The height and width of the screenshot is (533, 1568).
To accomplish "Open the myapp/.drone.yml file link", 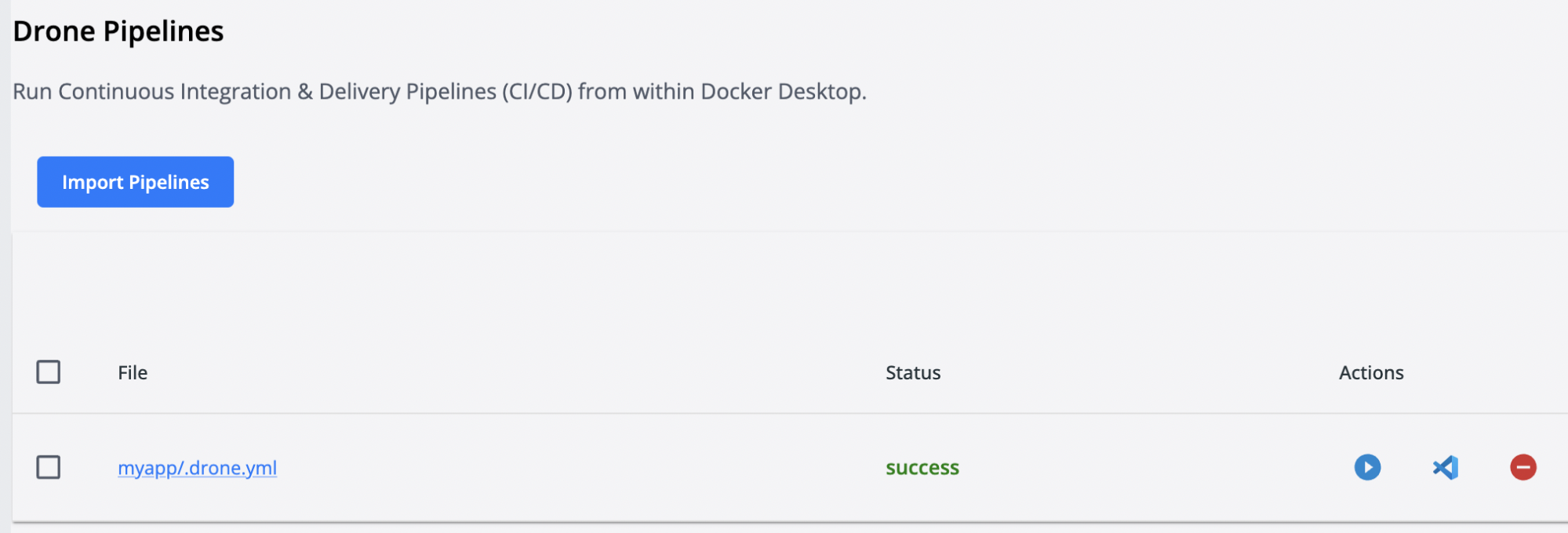I will point(197,468).
